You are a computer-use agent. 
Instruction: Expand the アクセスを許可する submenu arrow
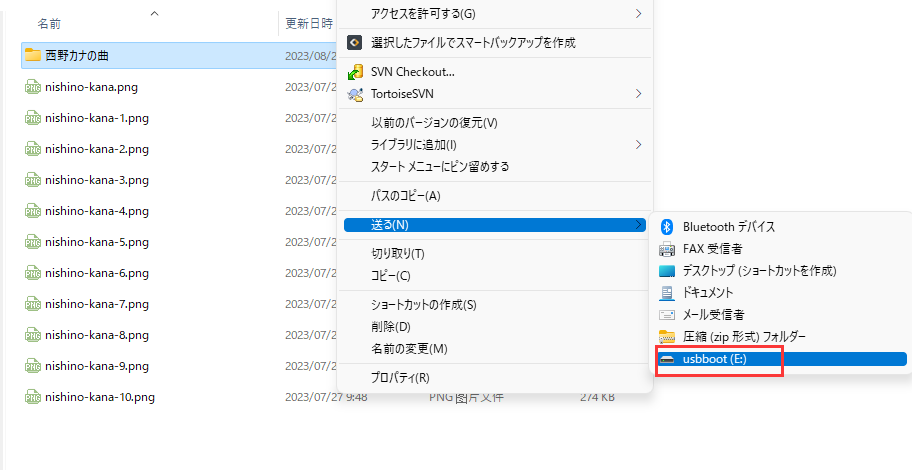638,13
